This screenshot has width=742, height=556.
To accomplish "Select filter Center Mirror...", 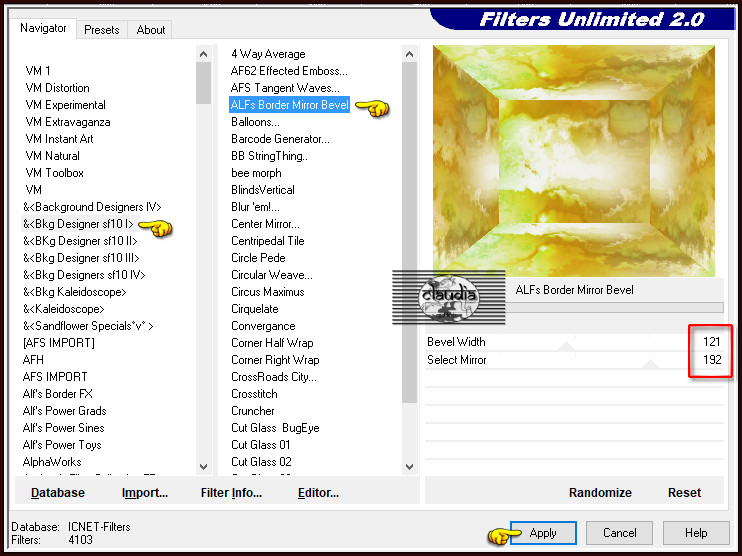I will click(x=265, y=224).
